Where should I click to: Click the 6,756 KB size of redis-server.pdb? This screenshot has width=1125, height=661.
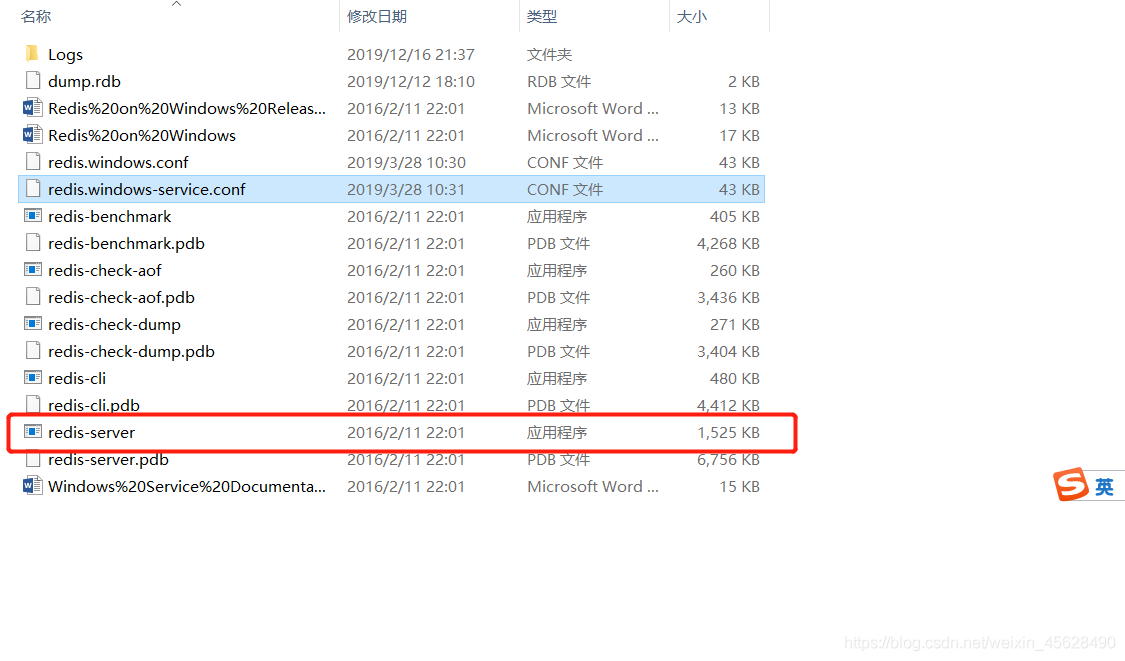click(x=728, y=459)
